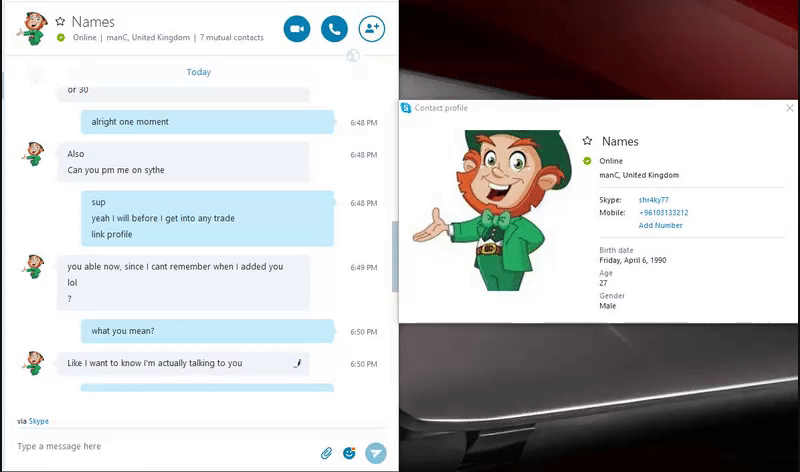Click 'you able now, since I cant remember' message

click(175, 266)
